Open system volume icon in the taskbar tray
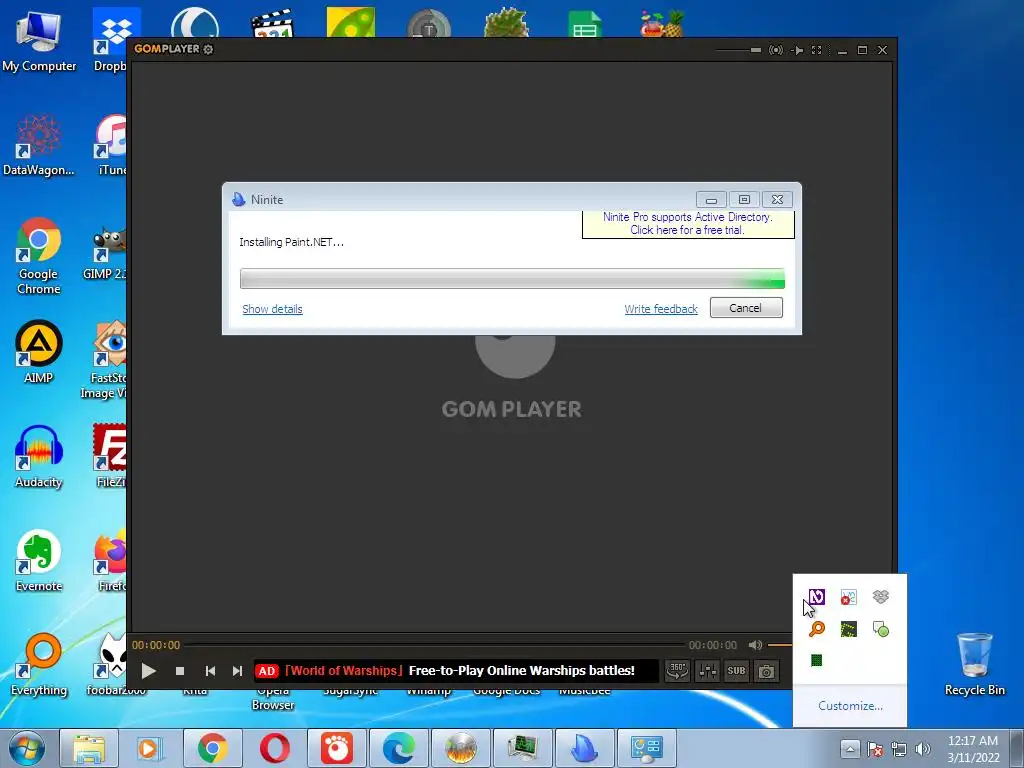 923,749
